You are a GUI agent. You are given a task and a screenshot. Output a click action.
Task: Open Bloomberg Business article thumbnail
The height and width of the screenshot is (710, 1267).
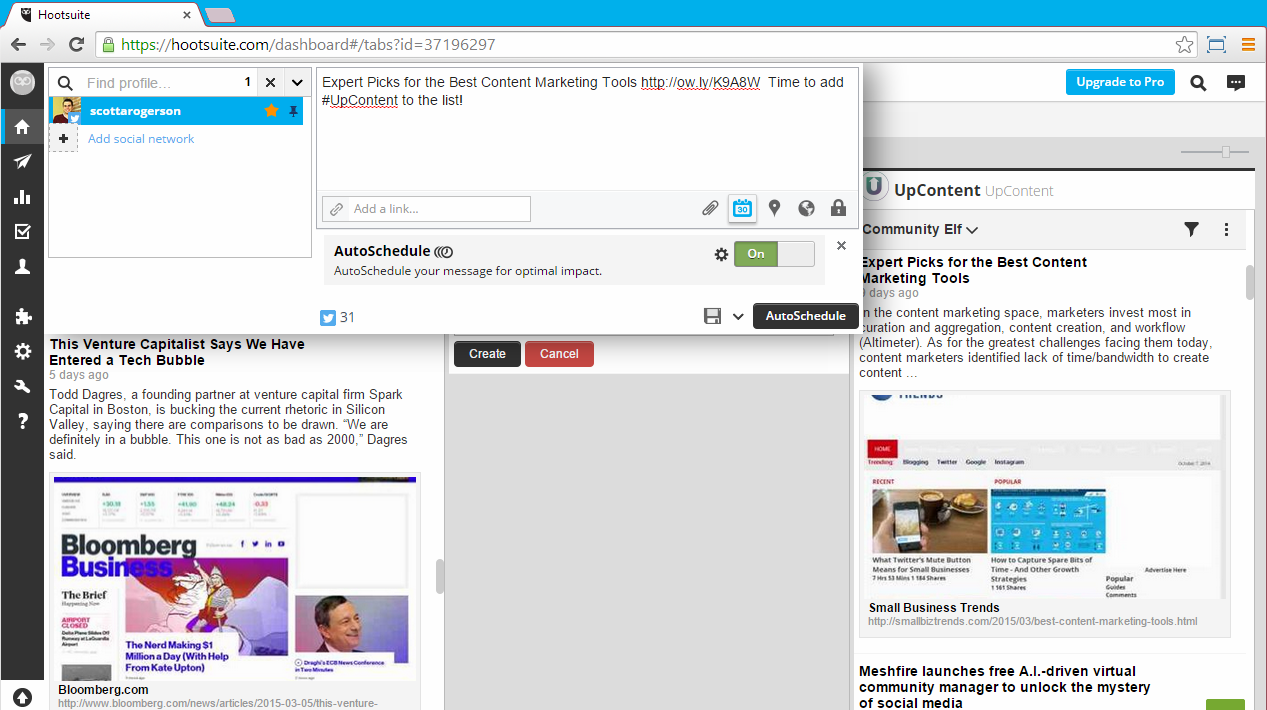[235, 578]
